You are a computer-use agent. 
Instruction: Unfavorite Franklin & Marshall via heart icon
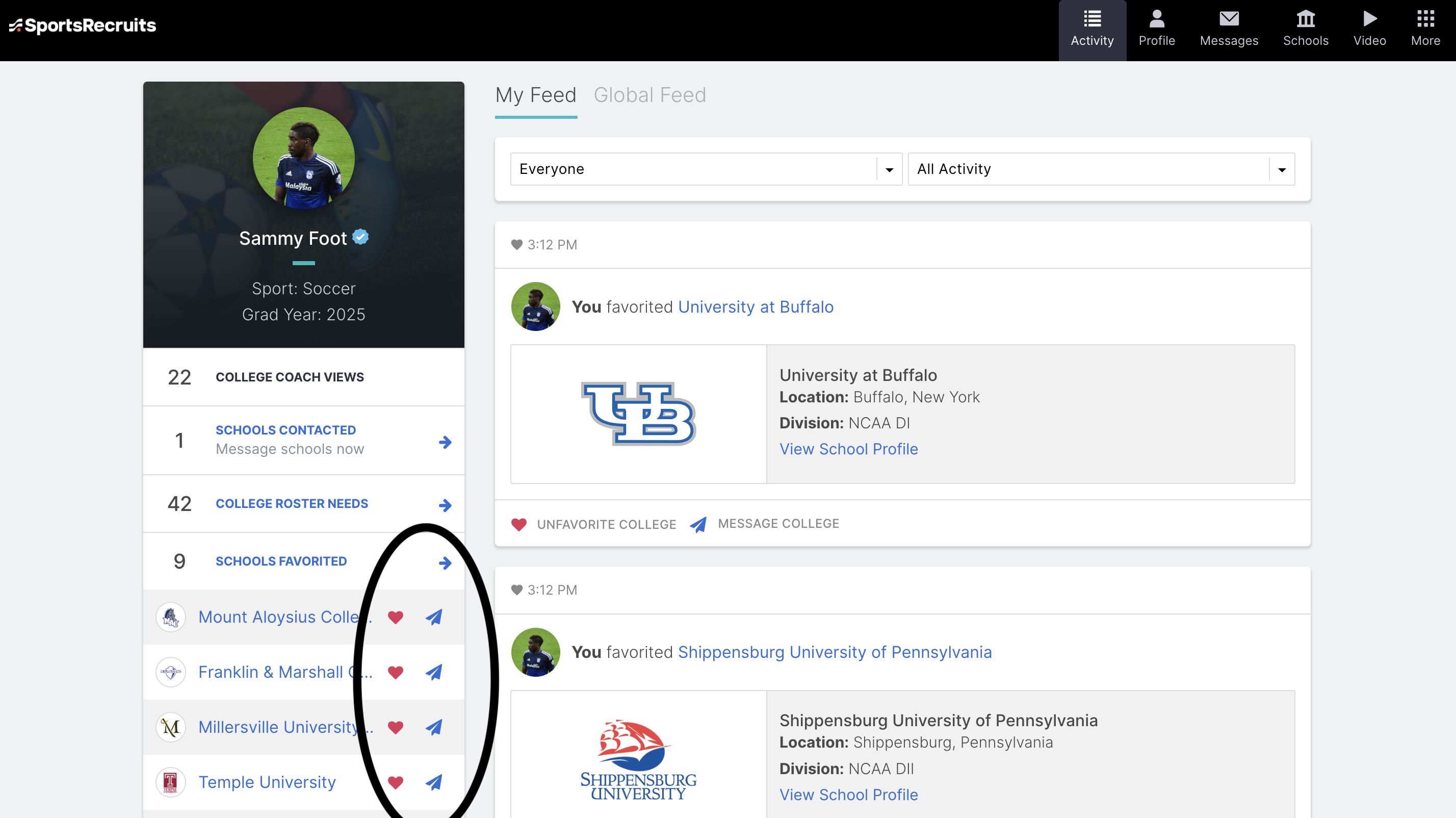[396, 672]
